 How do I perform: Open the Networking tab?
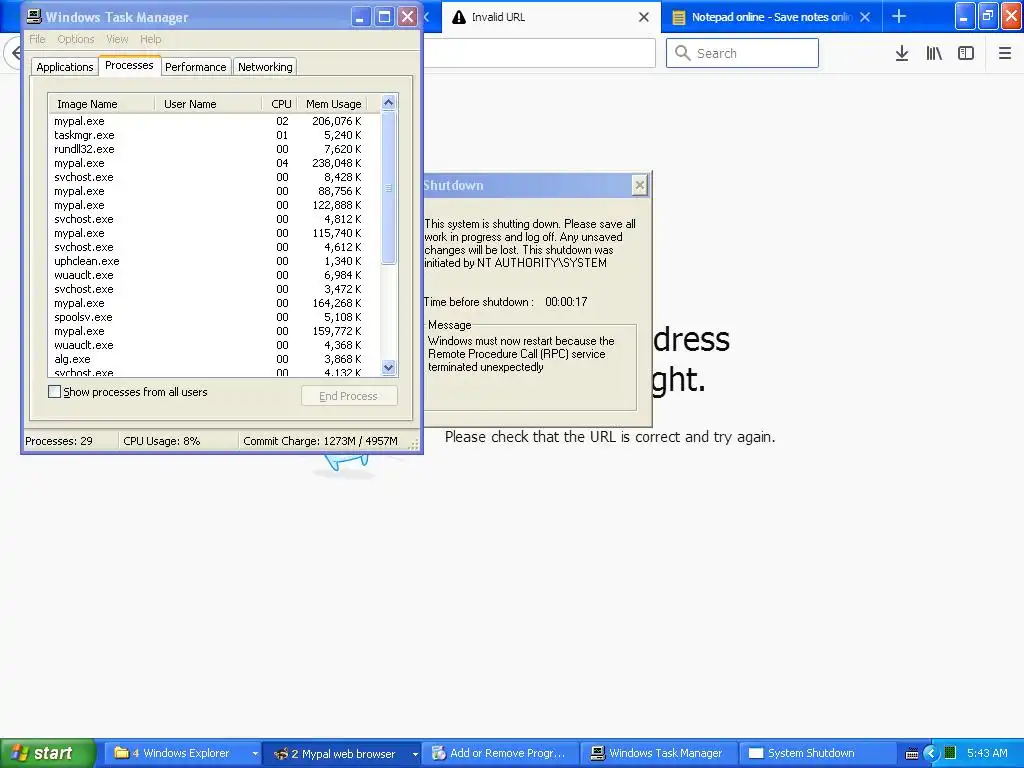point(265,67)
